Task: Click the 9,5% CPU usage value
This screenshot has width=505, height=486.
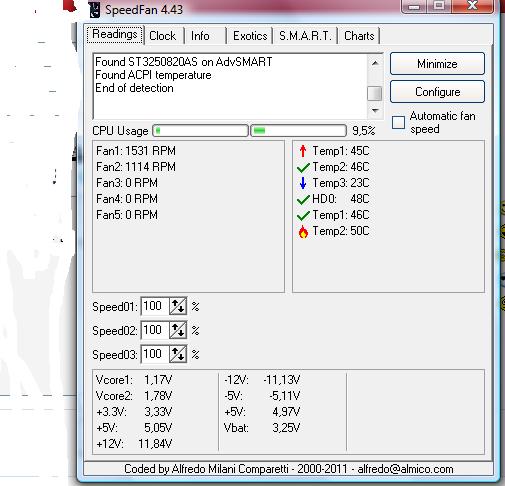Action: point(364,131)
